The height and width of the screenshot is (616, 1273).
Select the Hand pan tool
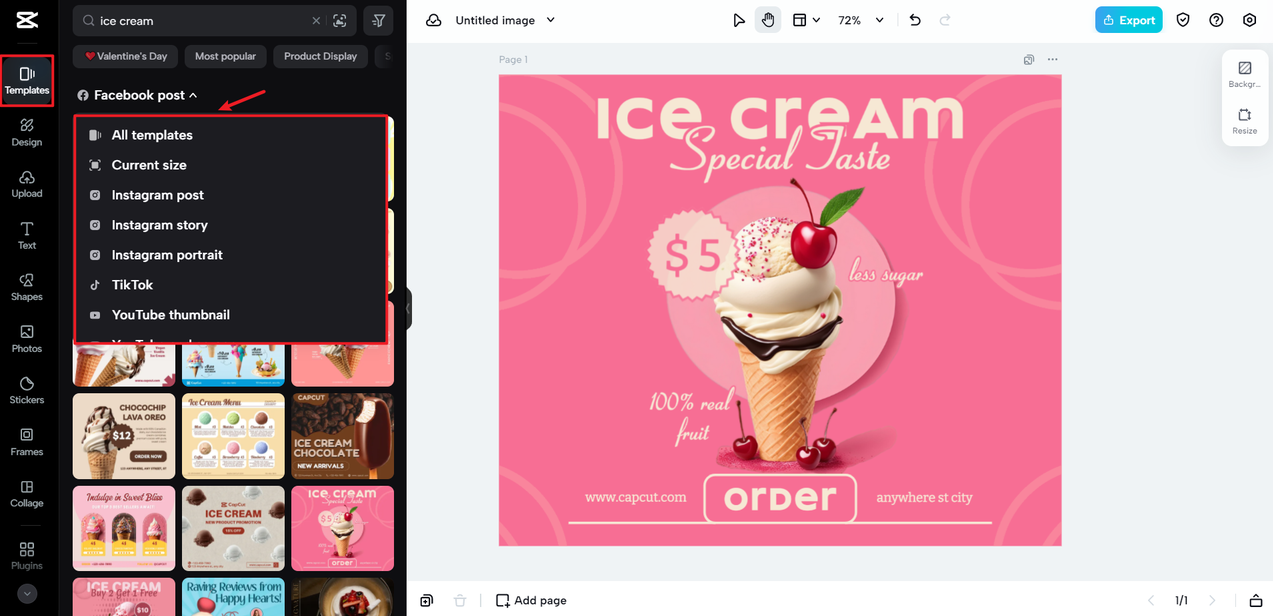(x=768, y=20)
